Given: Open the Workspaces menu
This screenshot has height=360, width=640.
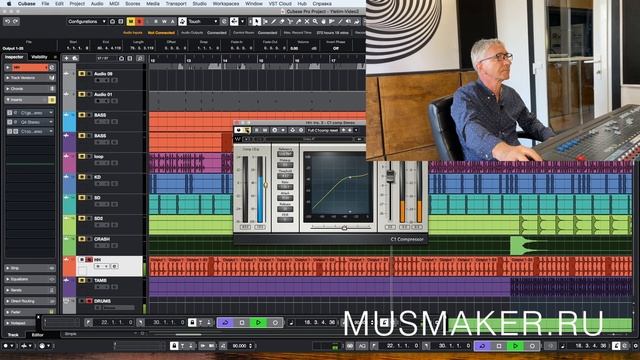Looking at the screenshot, I should [226, 4].
